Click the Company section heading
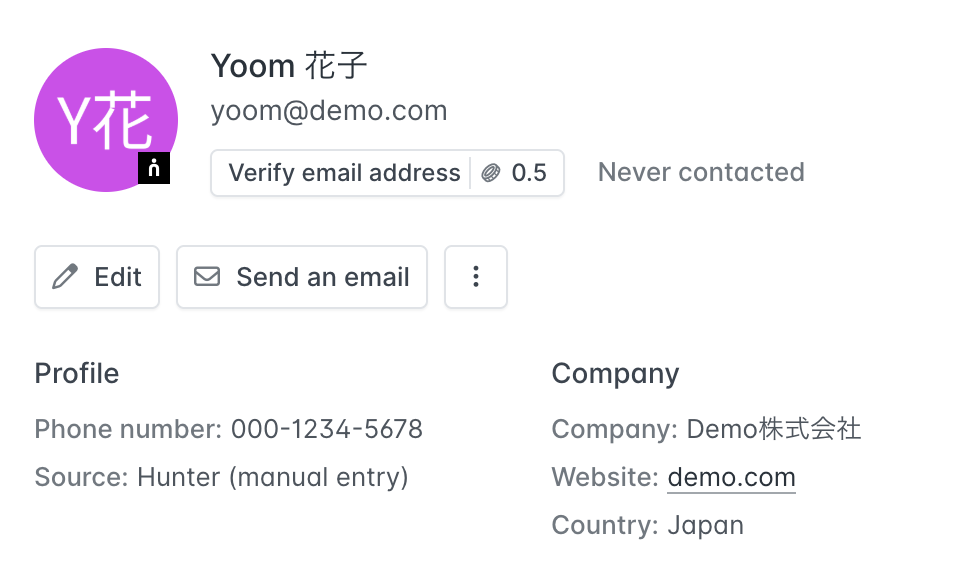The image size is (956, 570). point(615,374)
